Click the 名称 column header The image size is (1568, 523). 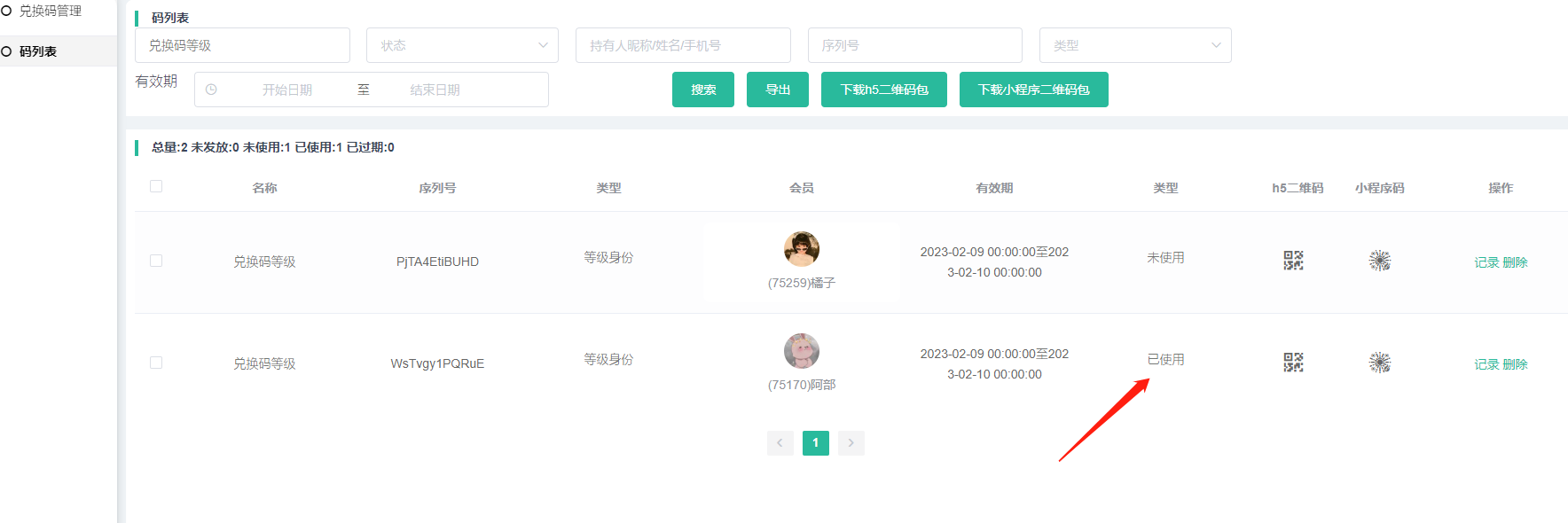264,188
